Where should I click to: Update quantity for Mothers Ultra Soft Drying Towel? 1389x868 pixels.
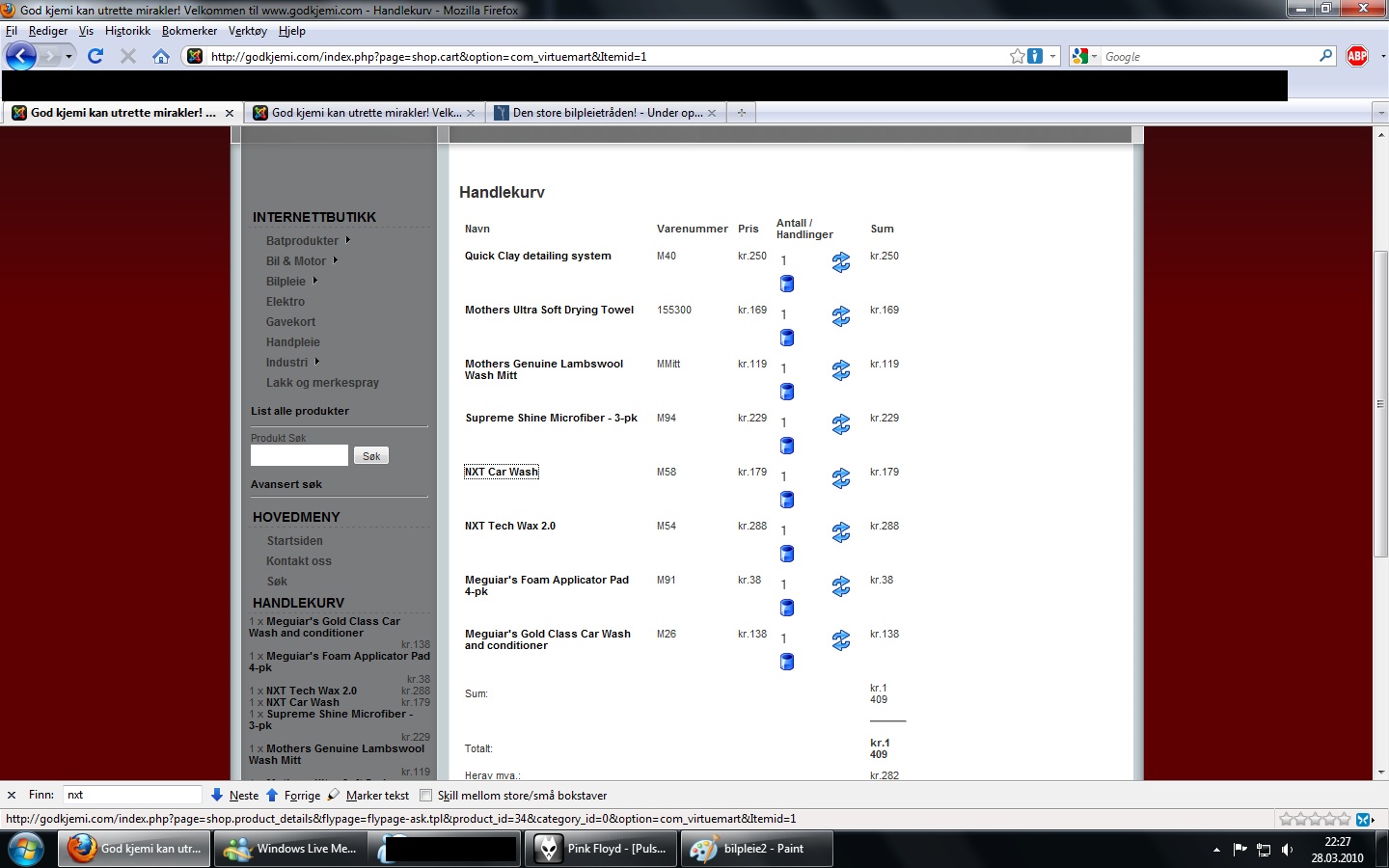[841, 316]
